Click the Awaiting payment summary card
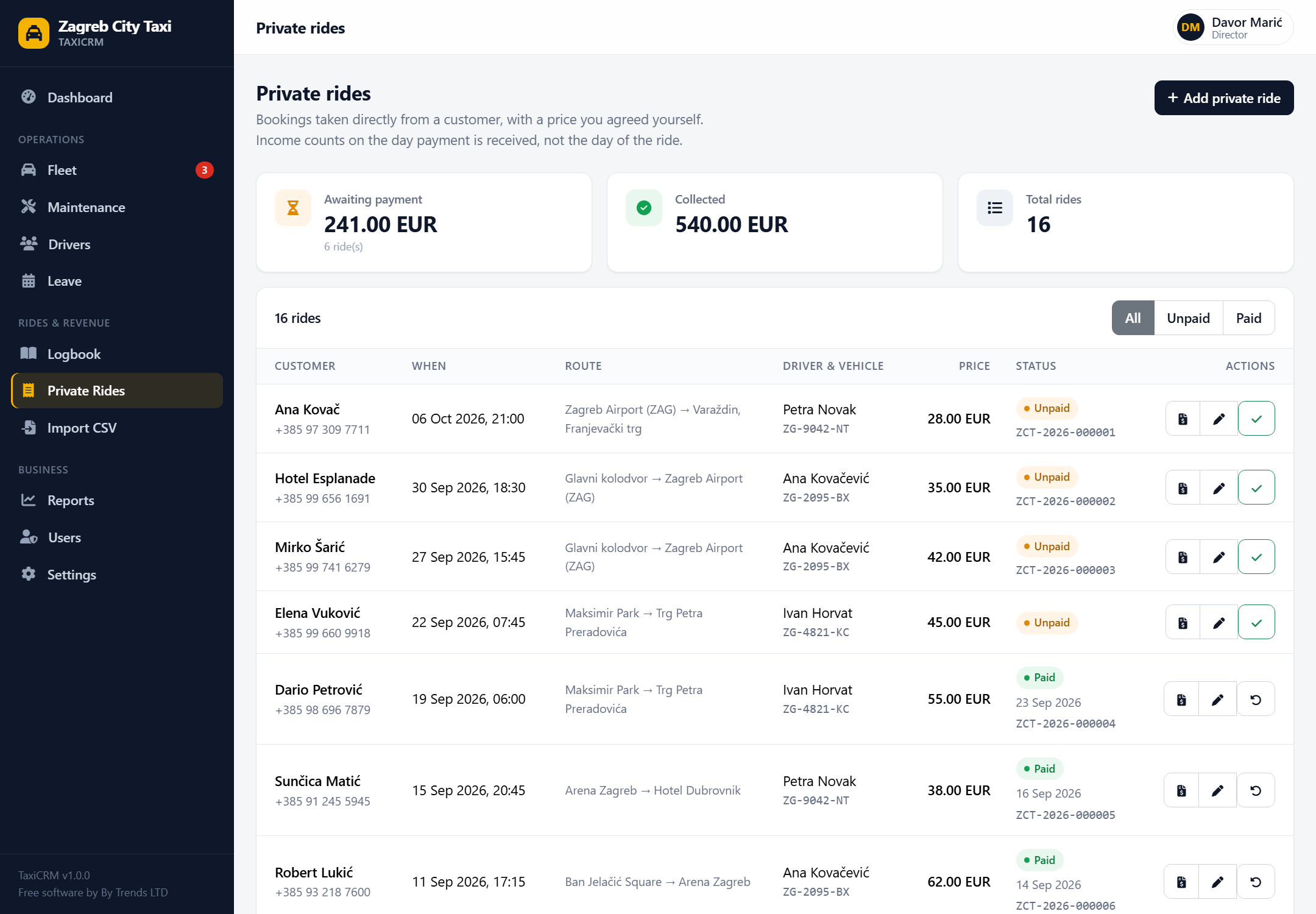Viewport: 1316px width, 914px height. [x=424, y=222]
